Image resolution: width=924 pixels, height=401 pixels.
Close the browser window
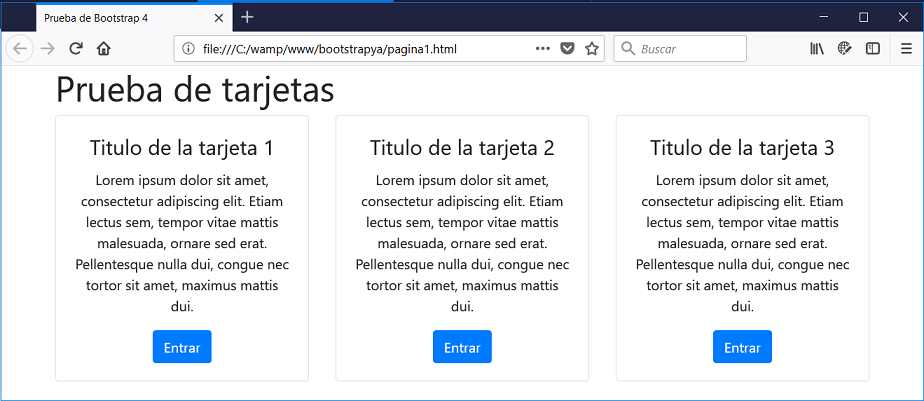(x=903, y=18)
